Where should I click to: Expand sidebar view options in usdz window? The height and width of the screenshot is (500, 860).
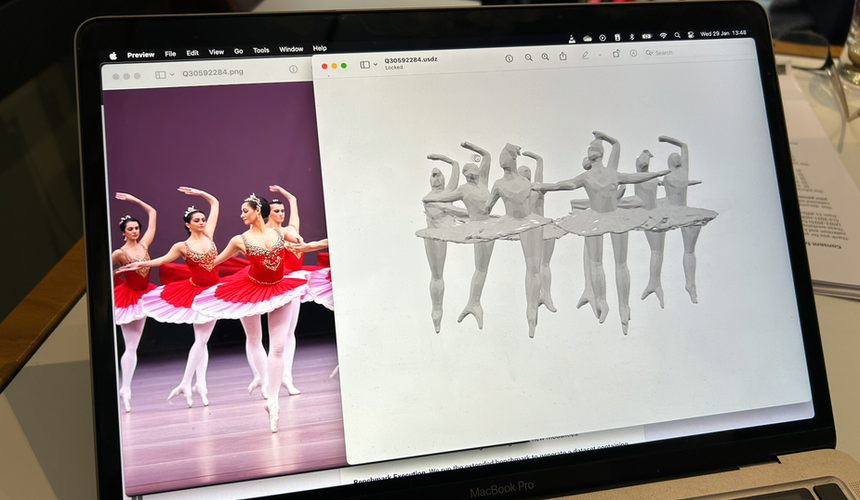[x=376, y=64]
